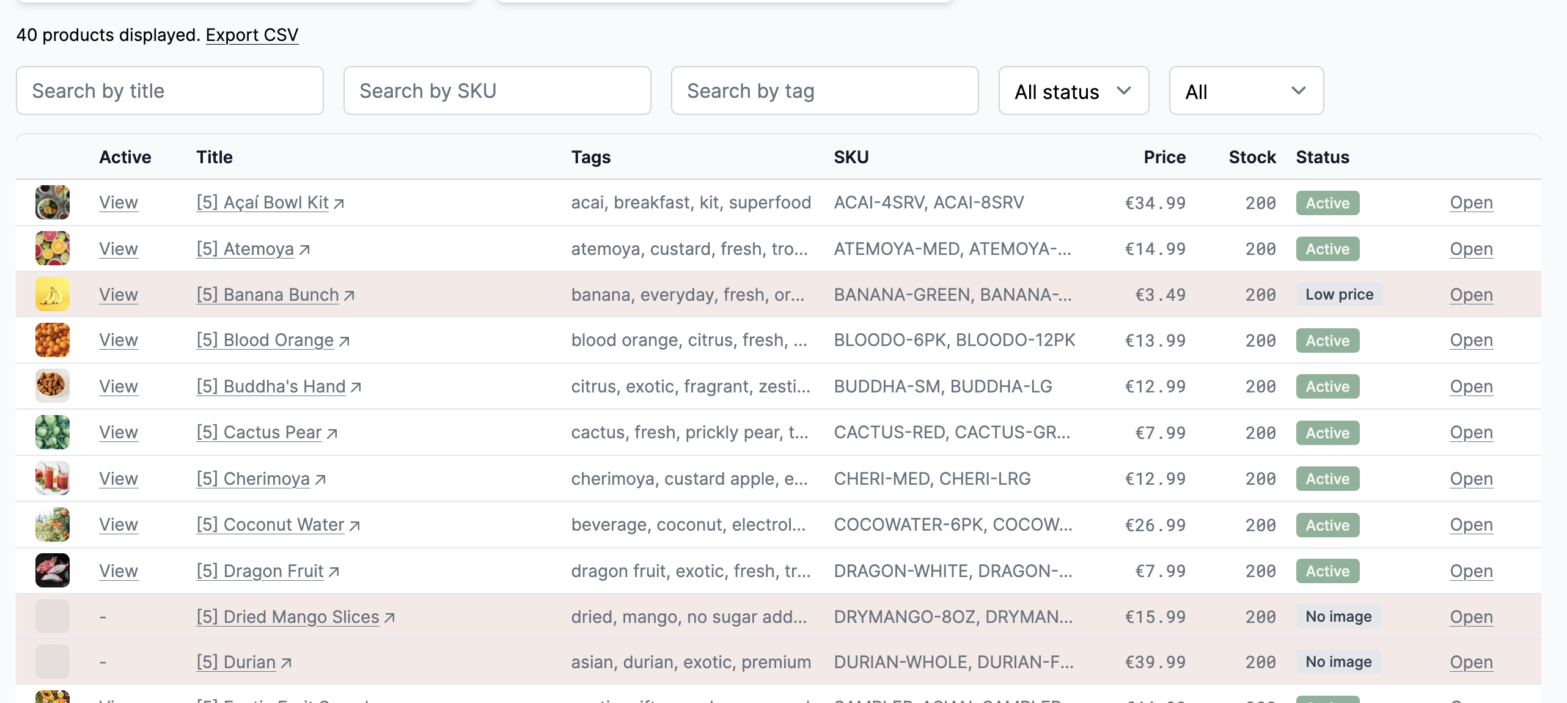View the Atemoya active listing
This screenshot has height=703, width=1567.
tap(118, 249)
